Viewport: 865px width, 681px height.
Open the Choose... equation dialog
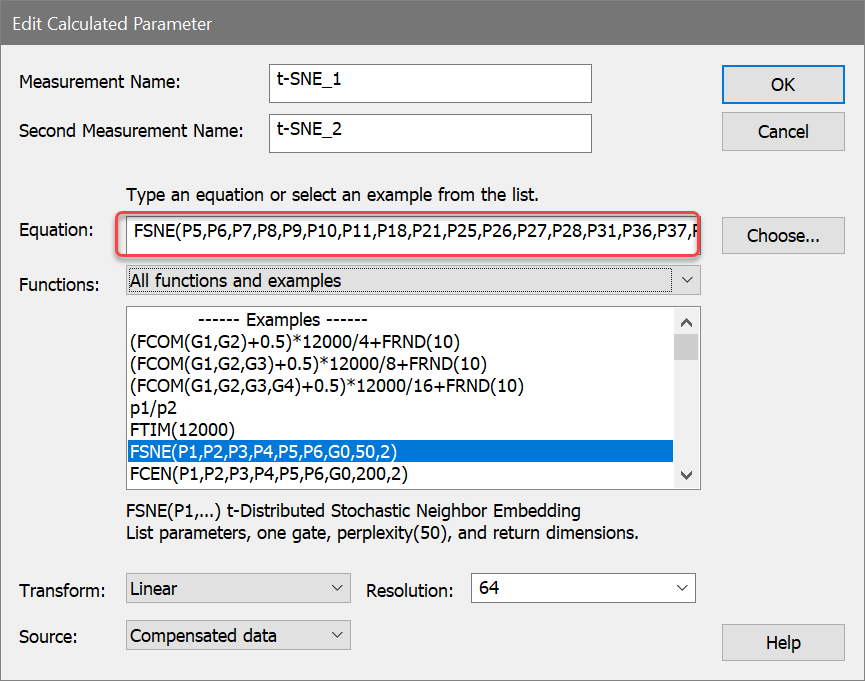[x=783, y=236]
